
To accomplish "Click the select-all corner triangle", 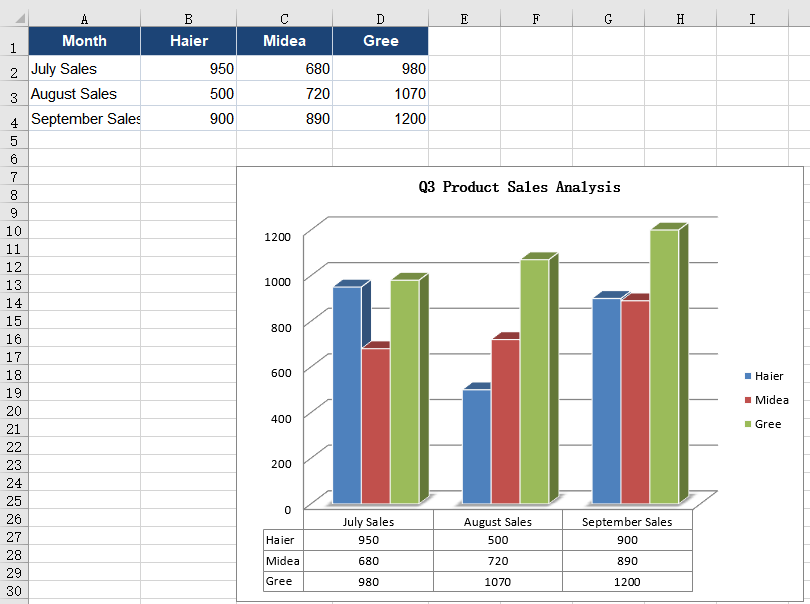I will [20, 19].
